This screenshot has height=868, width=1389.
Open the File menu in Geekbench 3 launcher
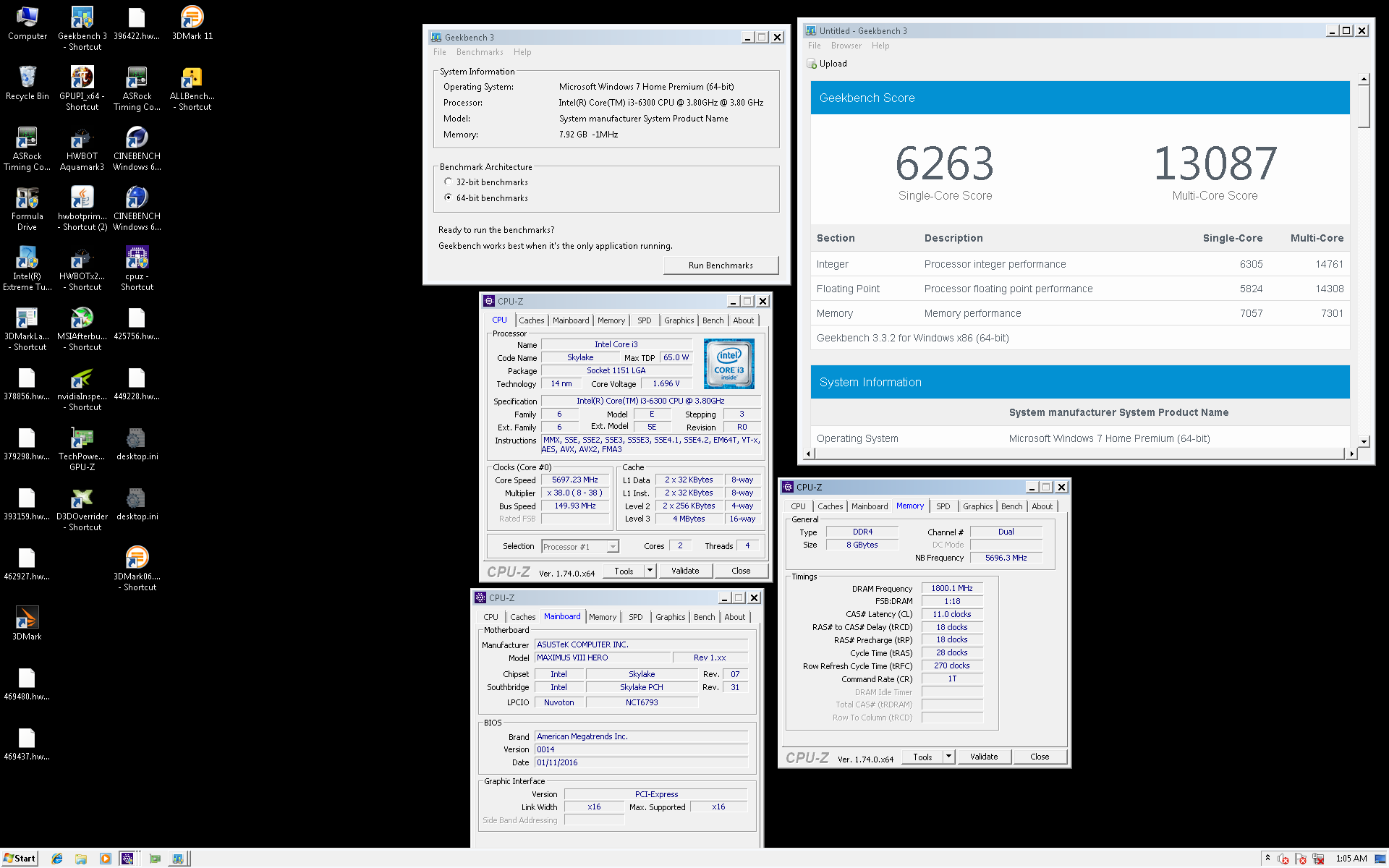point(439,52)
